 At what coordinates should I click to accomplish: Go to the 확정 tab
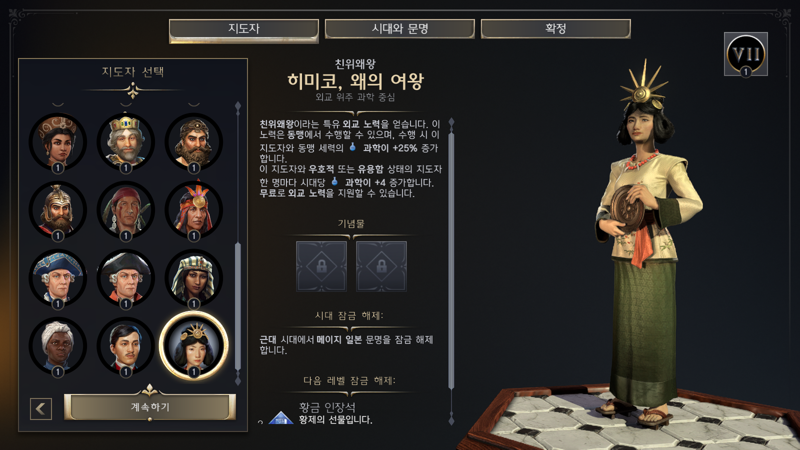coord(556,29)
